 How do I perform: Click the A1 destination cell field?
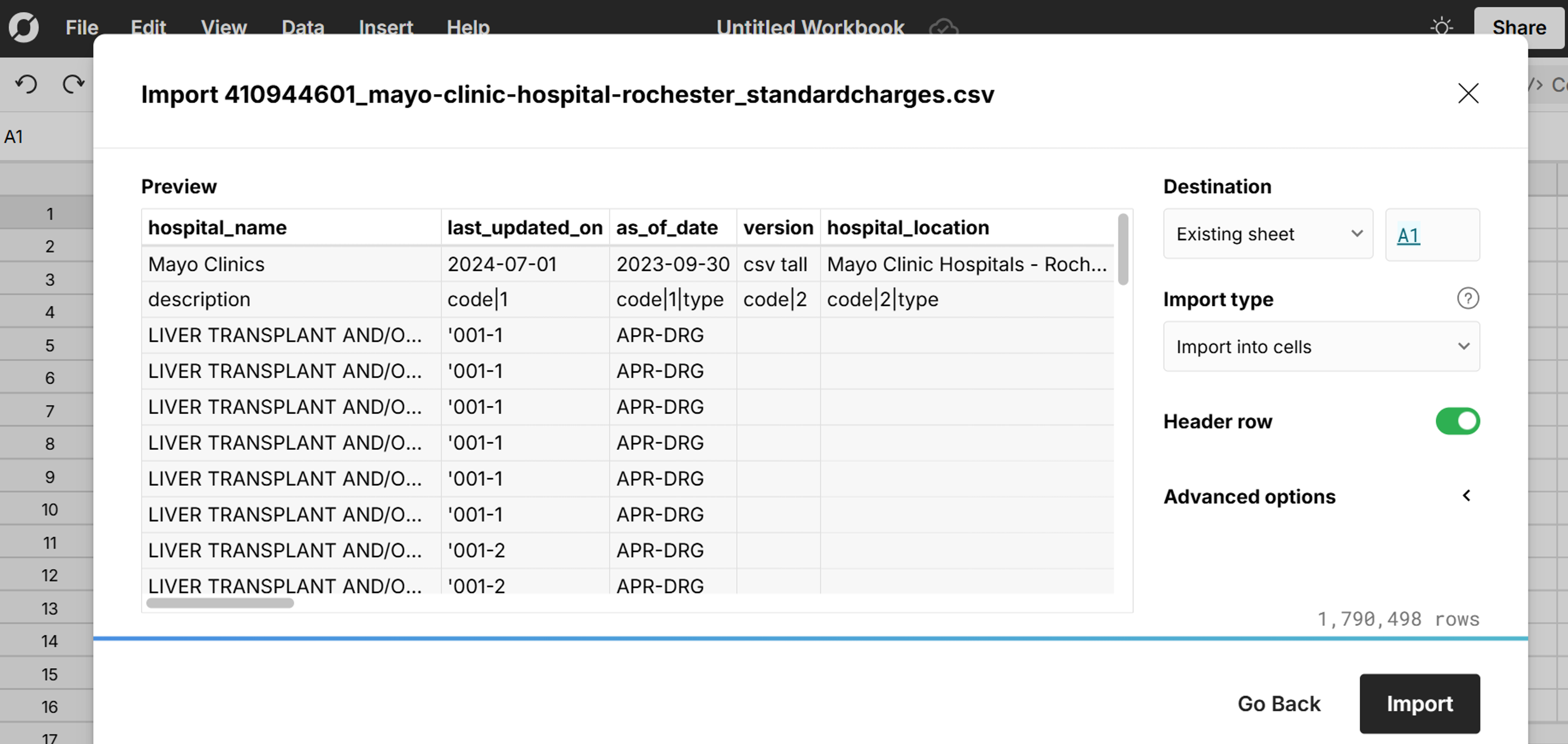(x=1432, y=234)
